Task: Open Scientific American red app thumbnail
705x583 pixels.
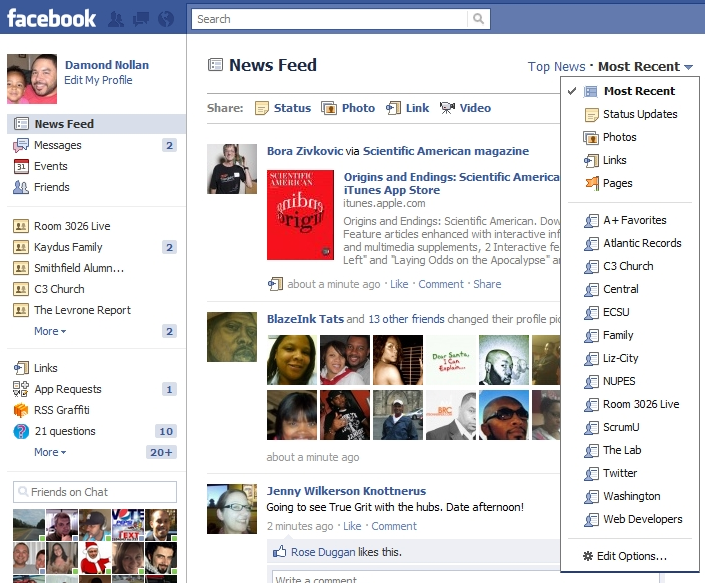Action: coord(300,215)
